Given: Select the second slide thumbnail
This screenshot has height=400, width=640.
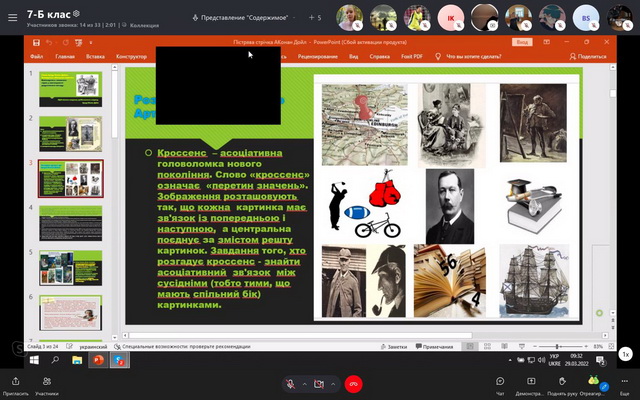Looking at the screenshot, I should [70, 133].
